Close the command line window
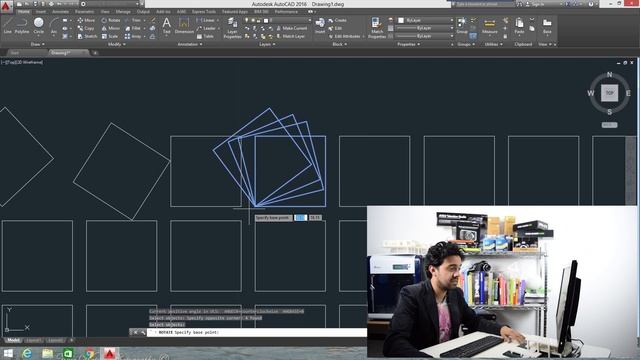The height and width of the screenshot is (360, 640). [135, 333]
